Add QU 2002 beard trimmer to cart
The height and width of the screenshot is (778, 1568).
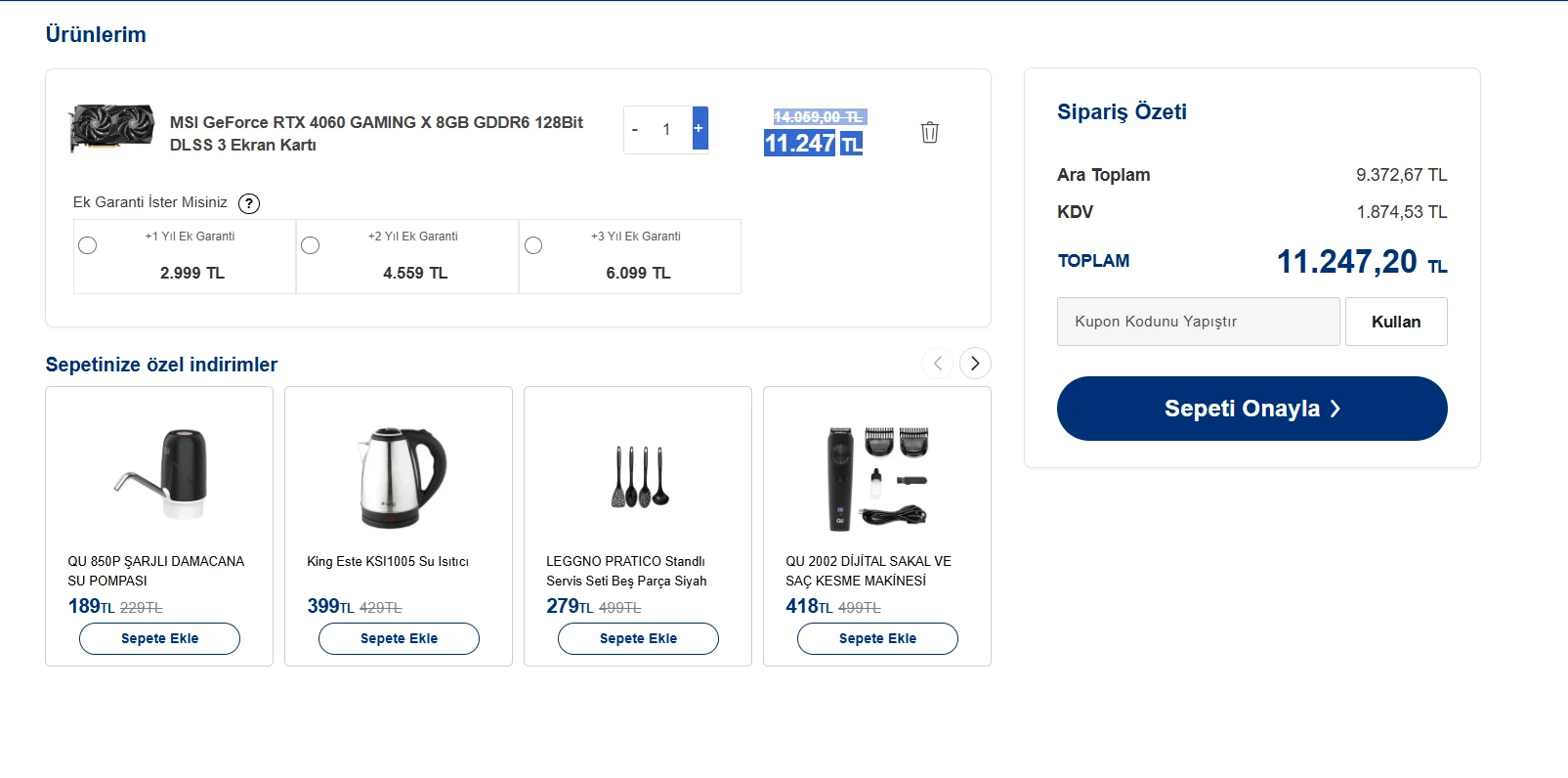[877, 638]
